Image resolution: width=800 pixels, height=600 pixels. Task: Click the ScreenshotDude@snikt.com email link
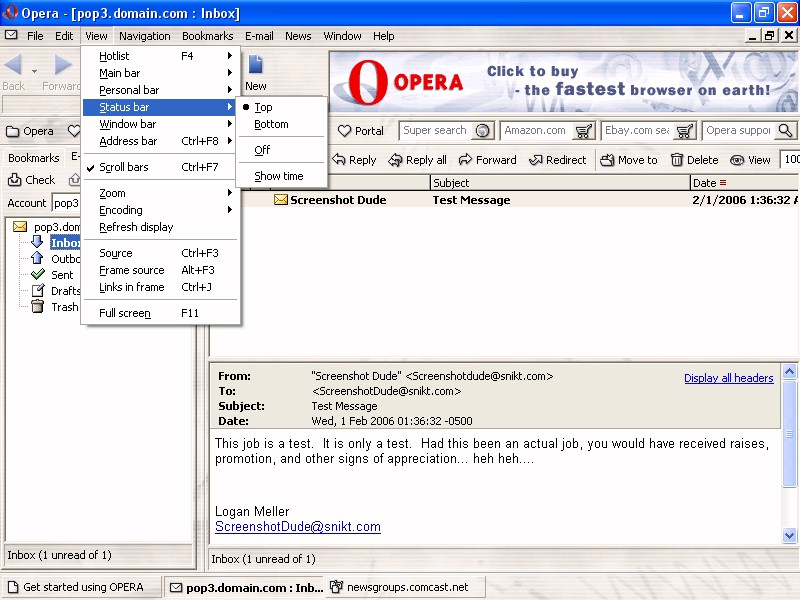pos(298,527)
